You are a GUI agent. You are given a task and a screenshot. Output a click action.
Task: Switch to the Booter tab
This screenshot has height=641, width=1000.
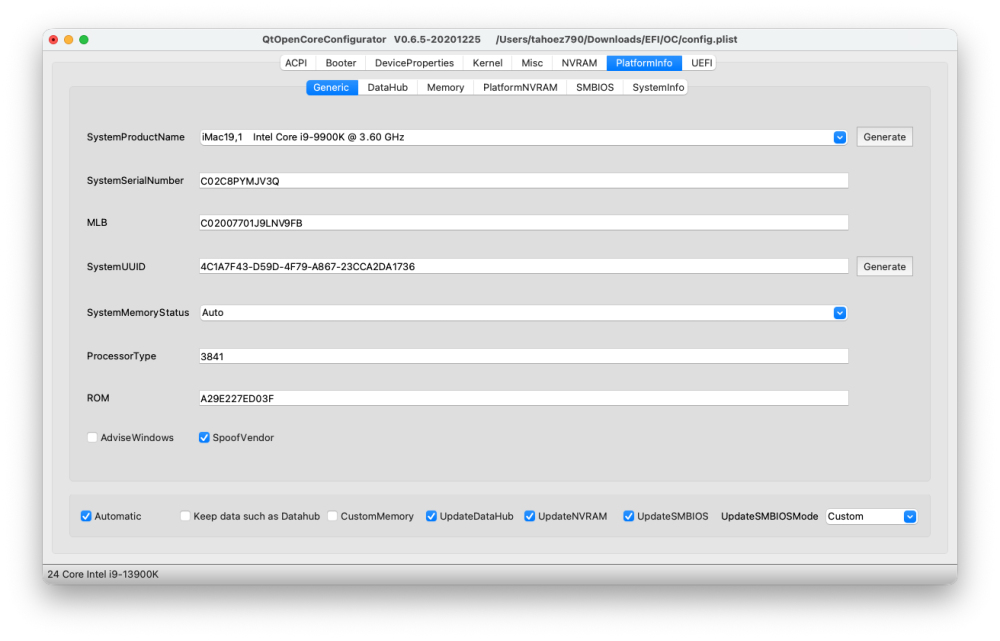tap(341, 63)
